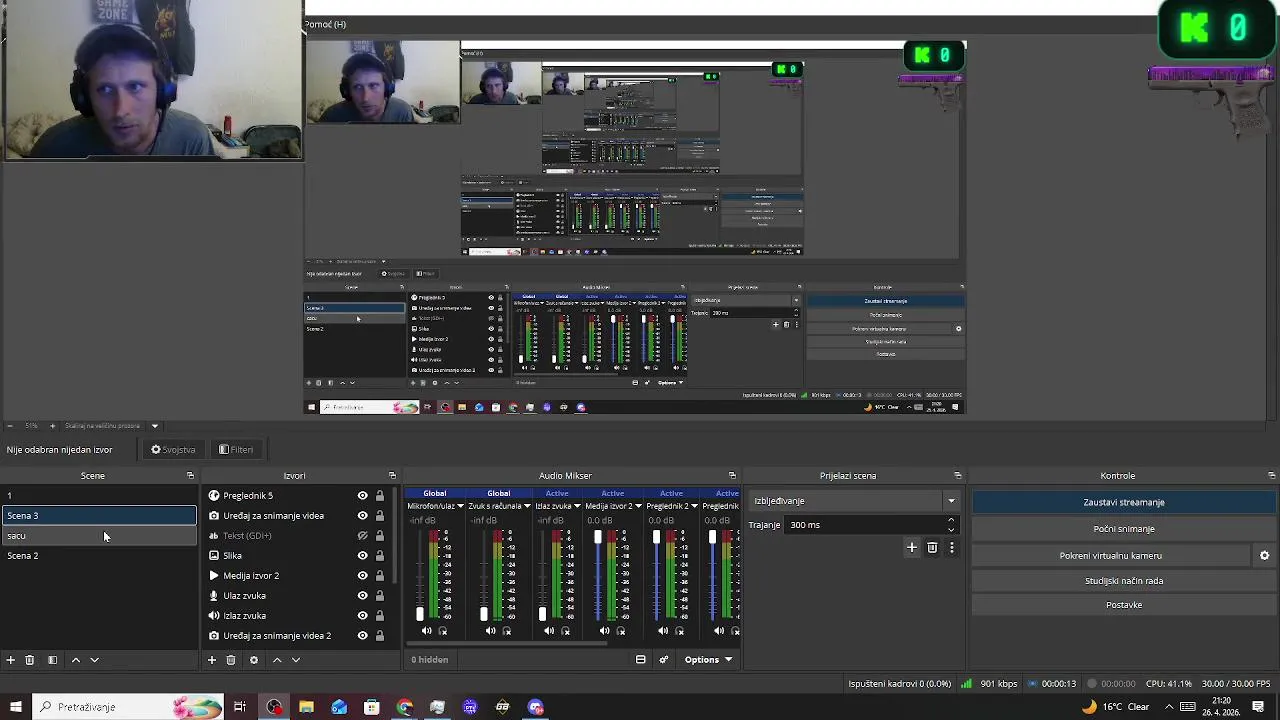Delete selected scene with trash icon
Image resolution: width=1280 pixels, height=720 pixels.
click(x=30, y=660)
